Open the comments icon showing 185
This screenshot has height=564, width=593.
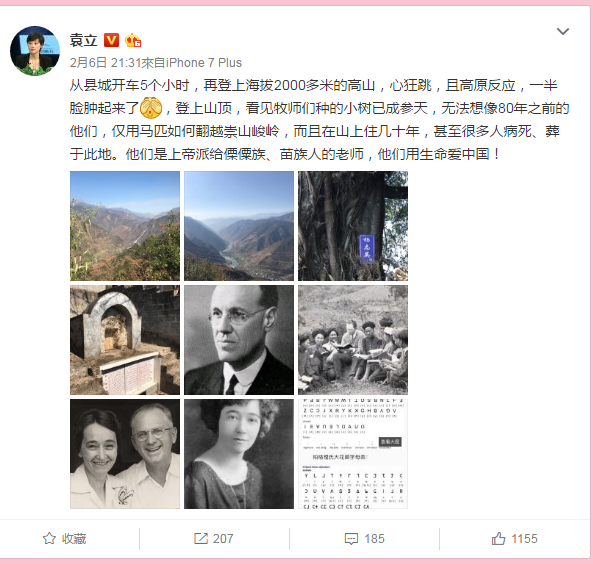364,538
